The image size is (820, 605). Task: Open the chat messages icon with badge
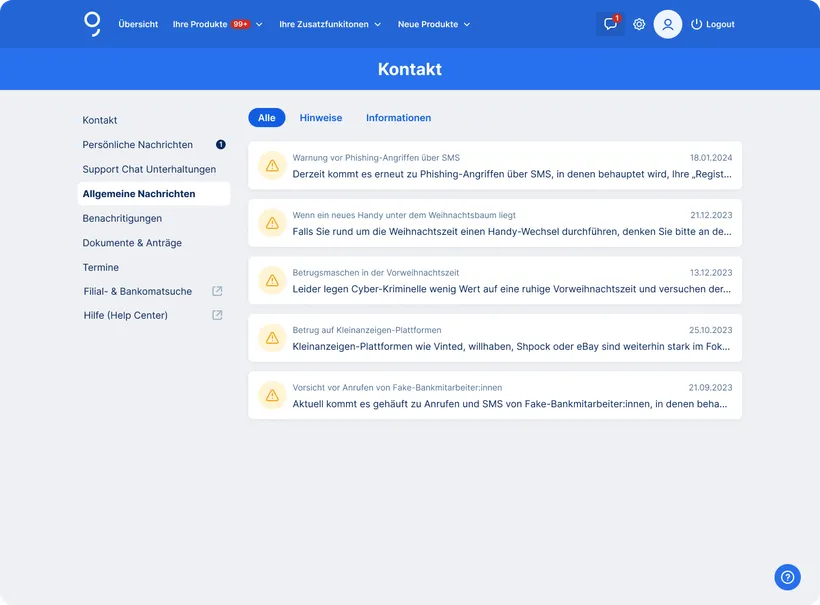coord(610,24)
